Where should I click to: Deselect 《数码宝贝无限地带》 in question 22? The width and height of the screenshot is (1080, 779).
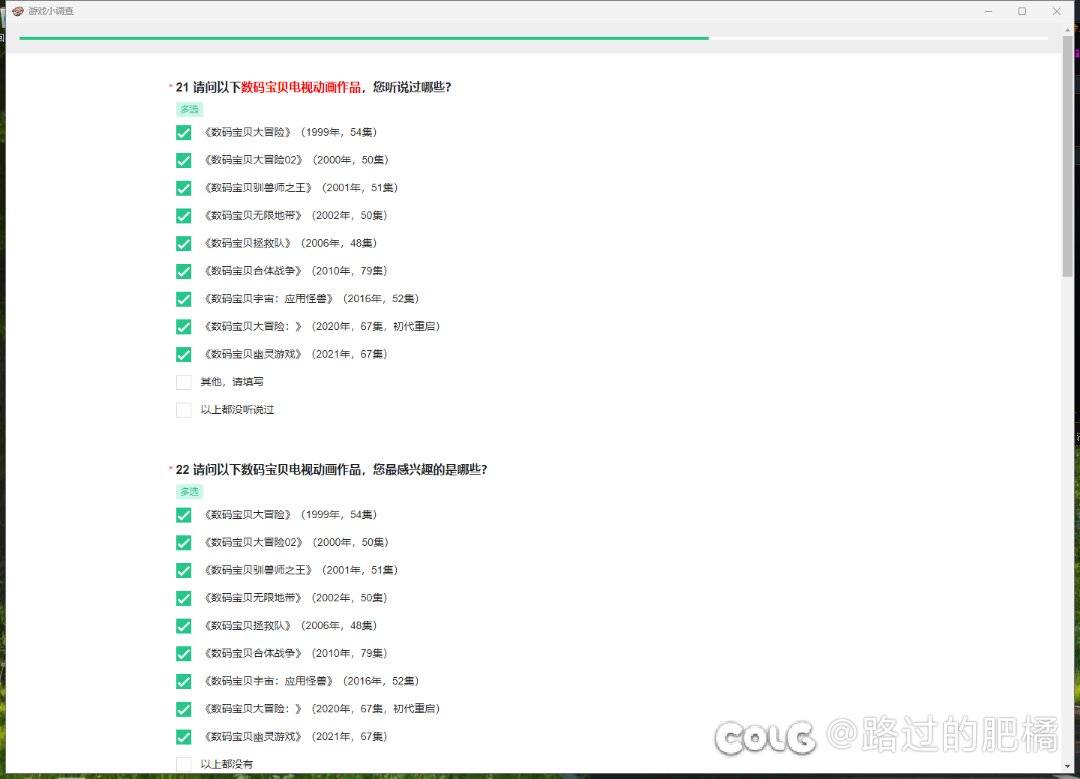tap(183, 598)
